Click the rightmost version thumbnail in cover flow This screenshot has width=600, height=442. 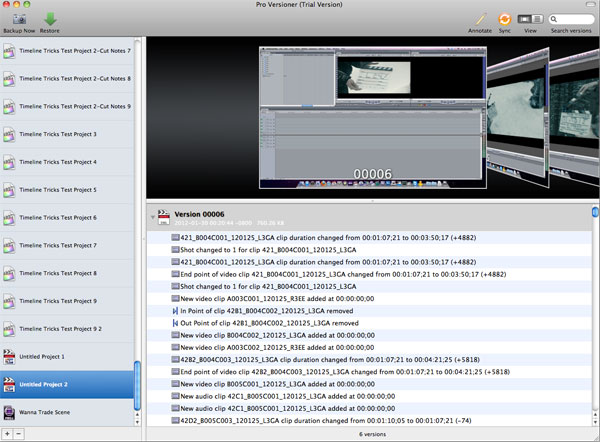(574, 115)
